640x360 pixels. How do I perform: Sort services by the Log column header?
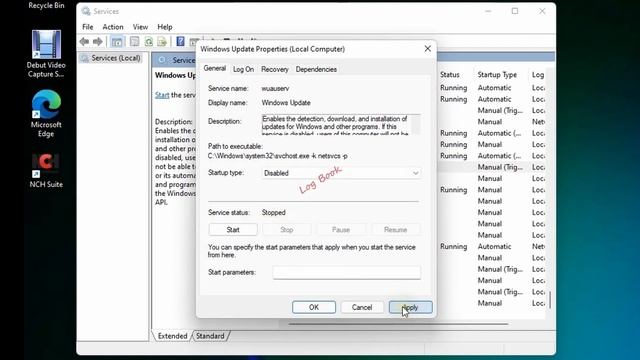538,75
